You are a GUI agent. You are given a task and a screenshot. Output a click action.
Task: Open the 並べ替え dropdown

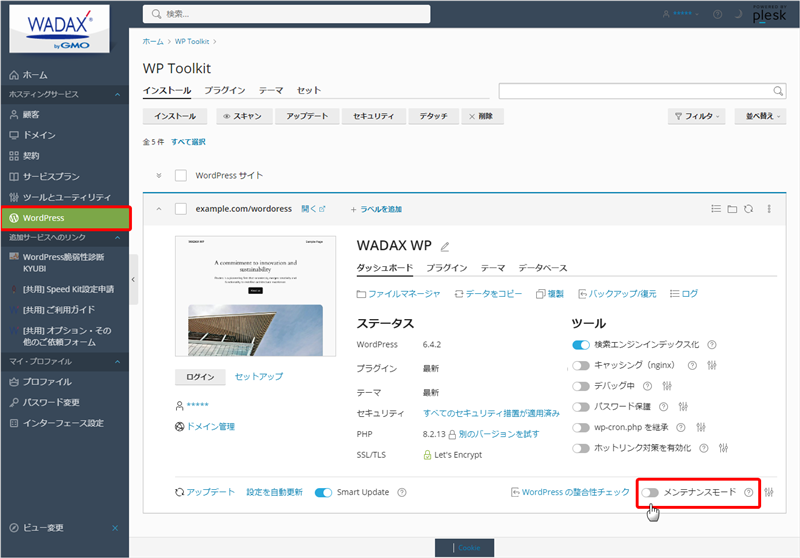pyautogui.click(x=760, y=116)
